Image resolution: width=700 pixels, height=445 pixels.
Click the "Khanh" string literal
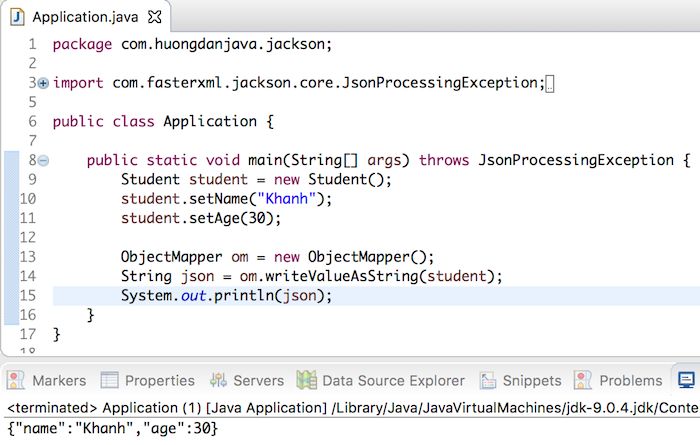(287, 199)
